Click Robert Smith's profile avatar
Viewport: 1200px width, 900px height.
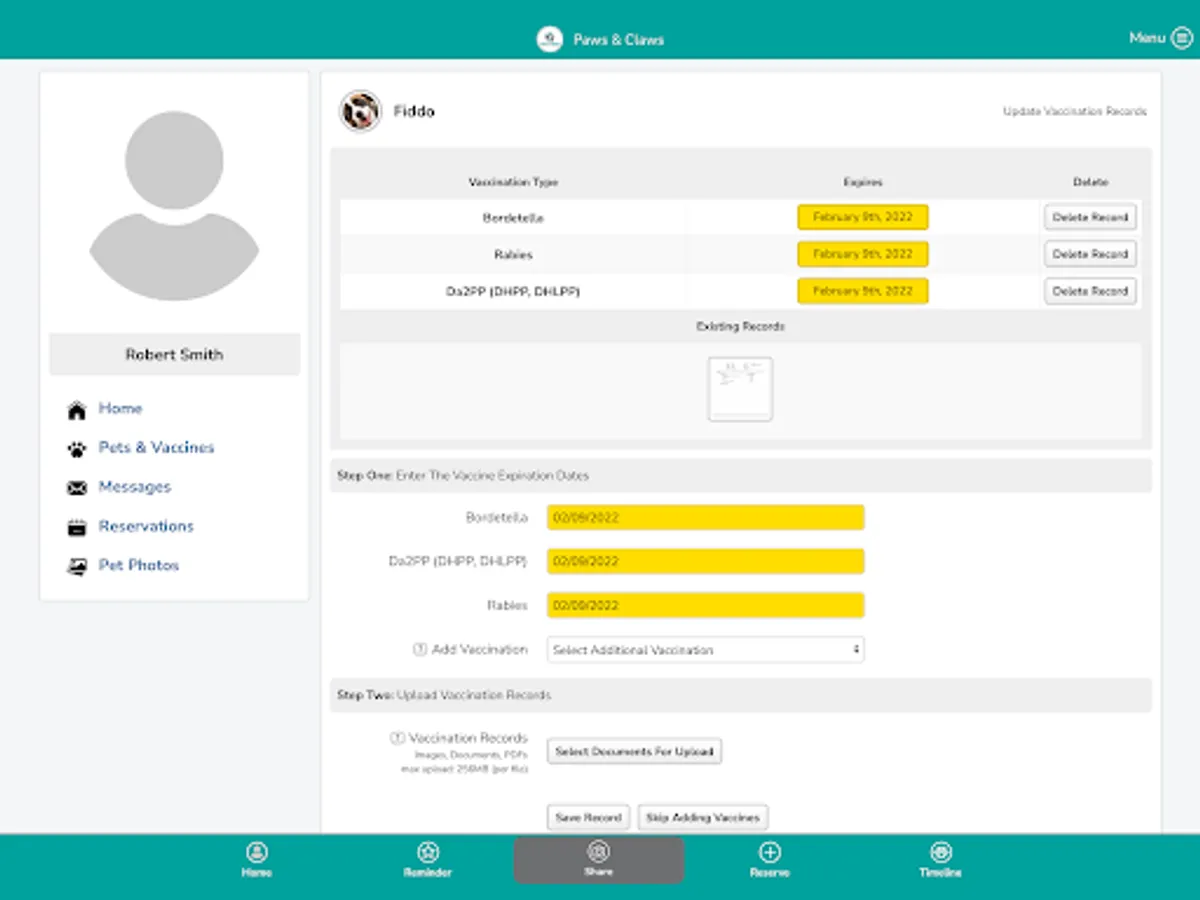[x=174, y=205]
